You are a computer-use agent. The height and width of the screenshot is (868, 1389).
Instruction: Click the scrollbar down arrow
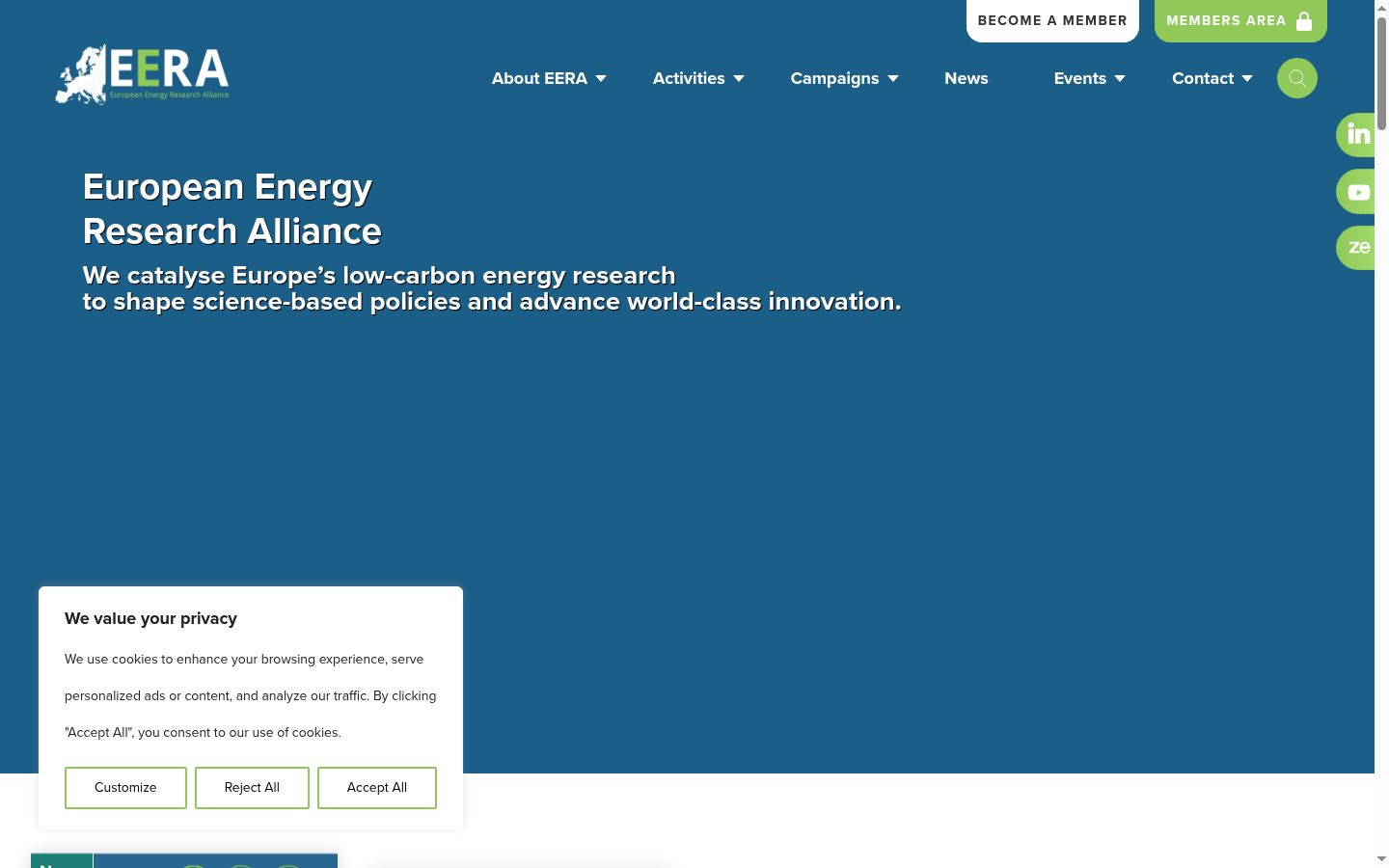click(x=1381, y=859)
